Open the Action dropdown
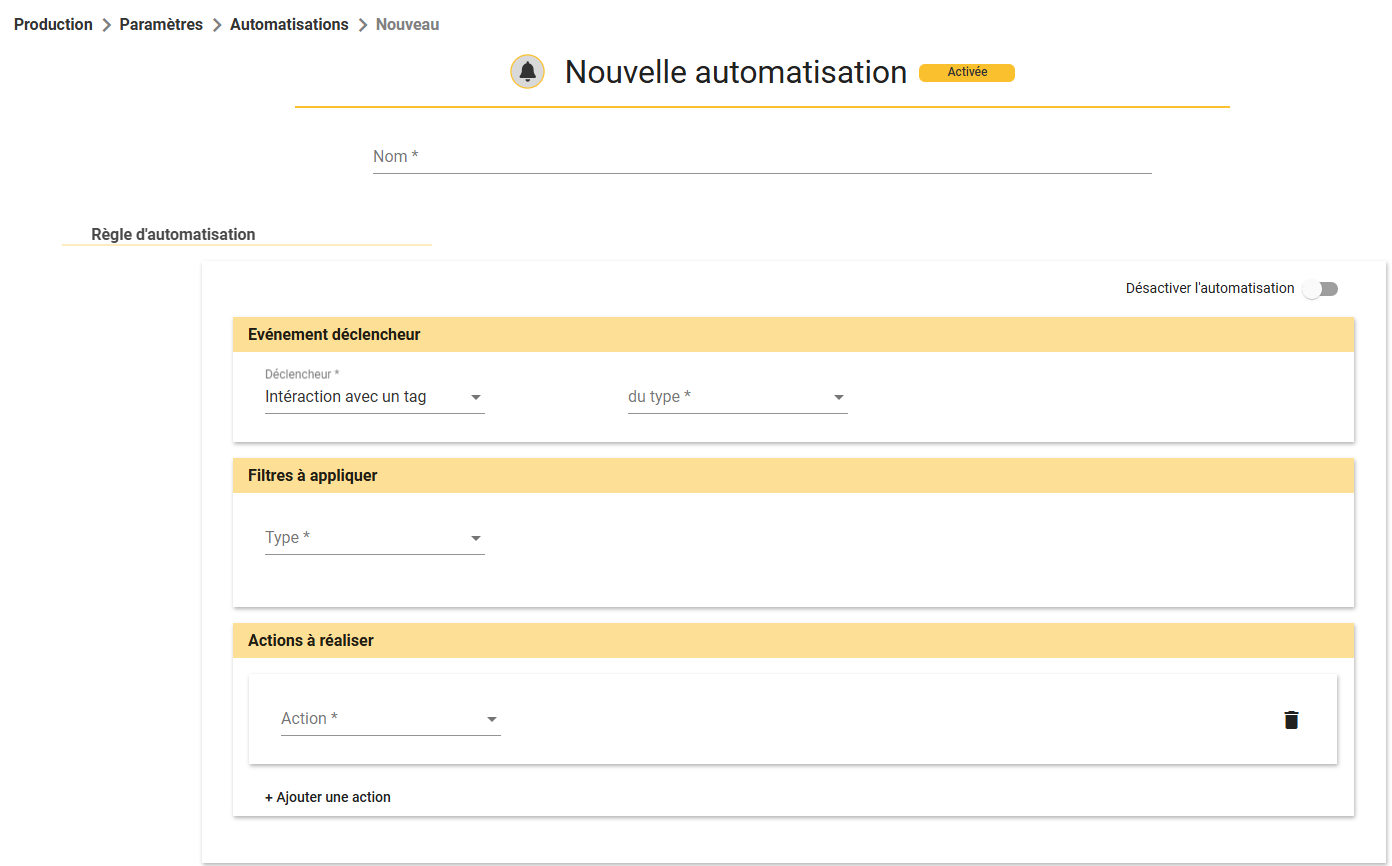The width and height of the screenshot is (1392, 866). [x=390, y=719]
